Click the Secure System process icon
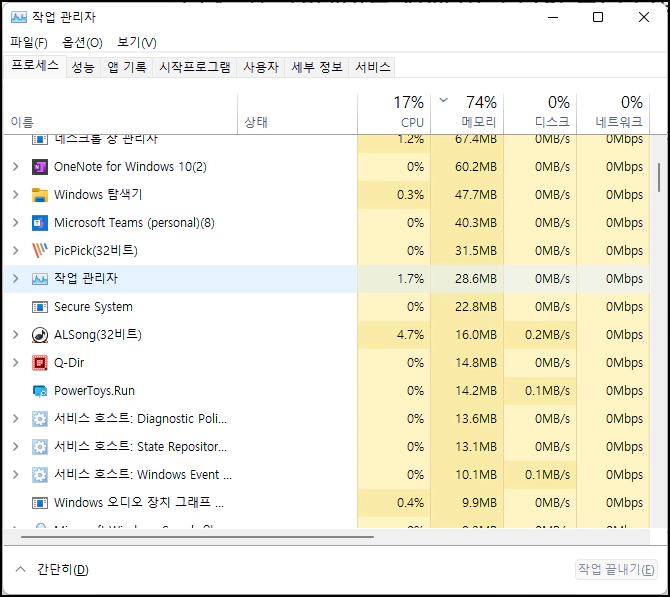 click(40, 307)
